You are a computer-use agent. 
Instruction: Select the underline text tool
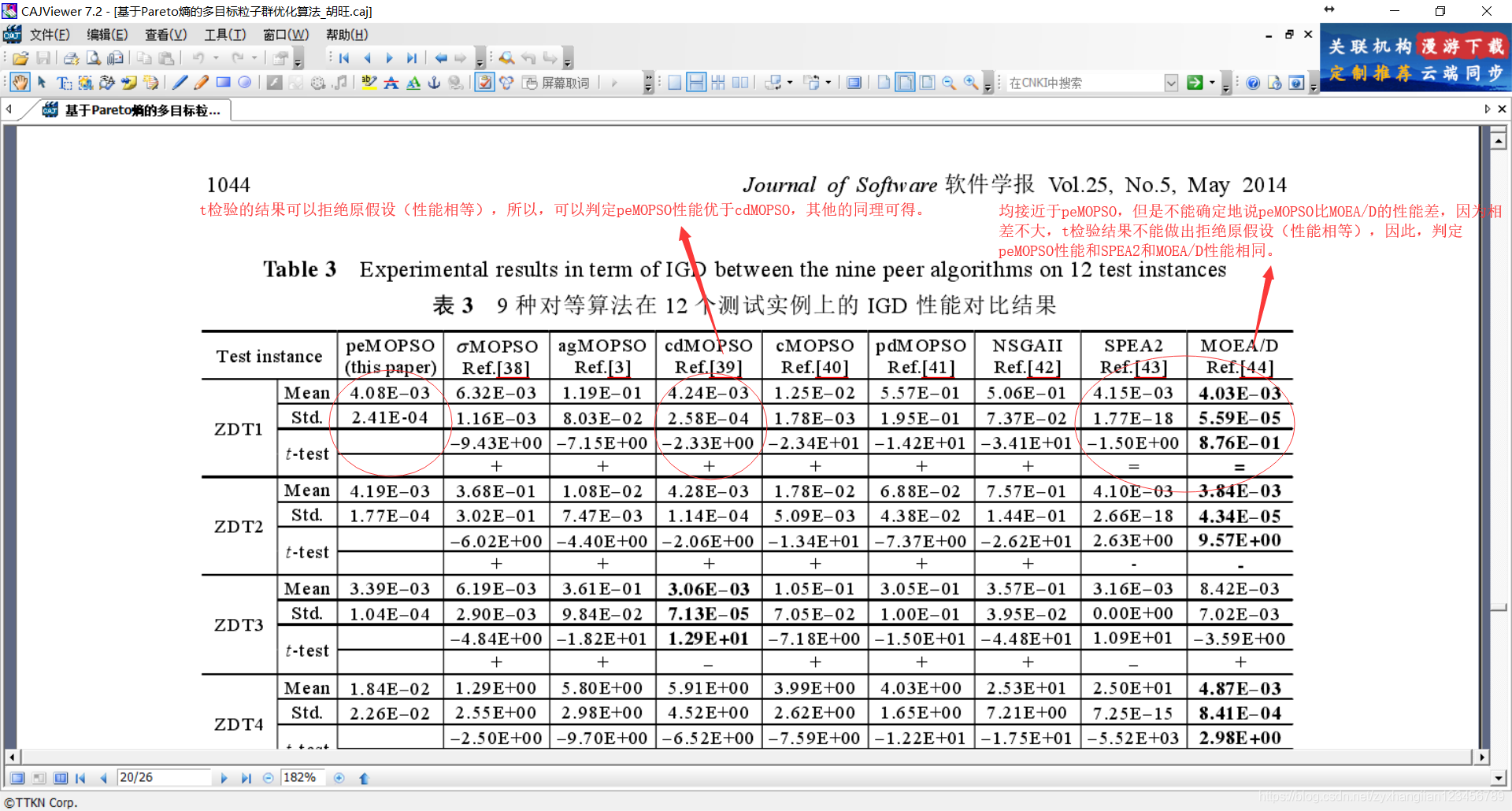point(413,83)
